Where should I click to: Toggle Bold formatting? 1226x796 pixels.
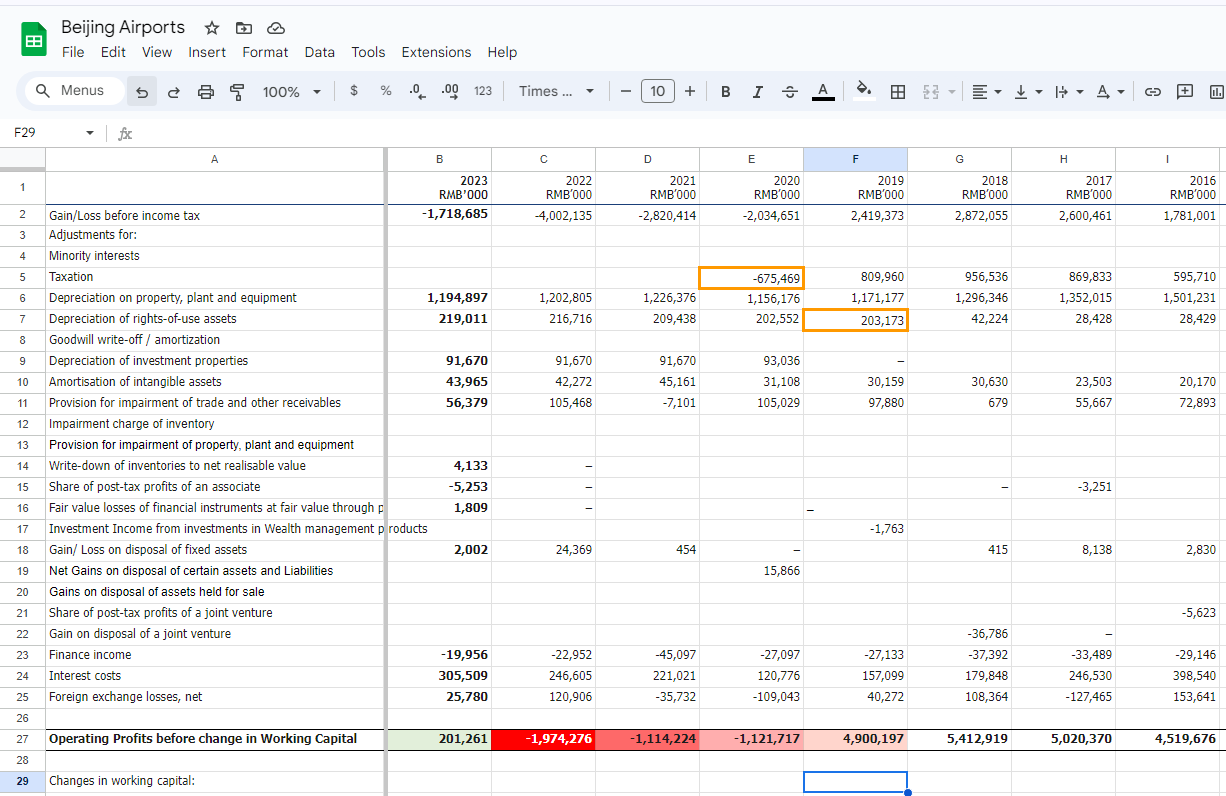click(x=725, y=91)
